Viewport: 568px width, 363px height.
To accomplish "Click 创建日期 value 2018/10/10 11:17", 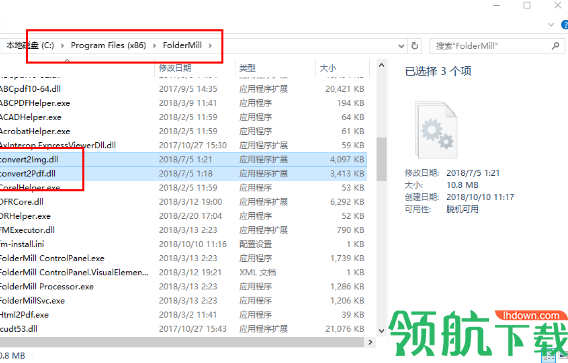I will click(480, 197).
